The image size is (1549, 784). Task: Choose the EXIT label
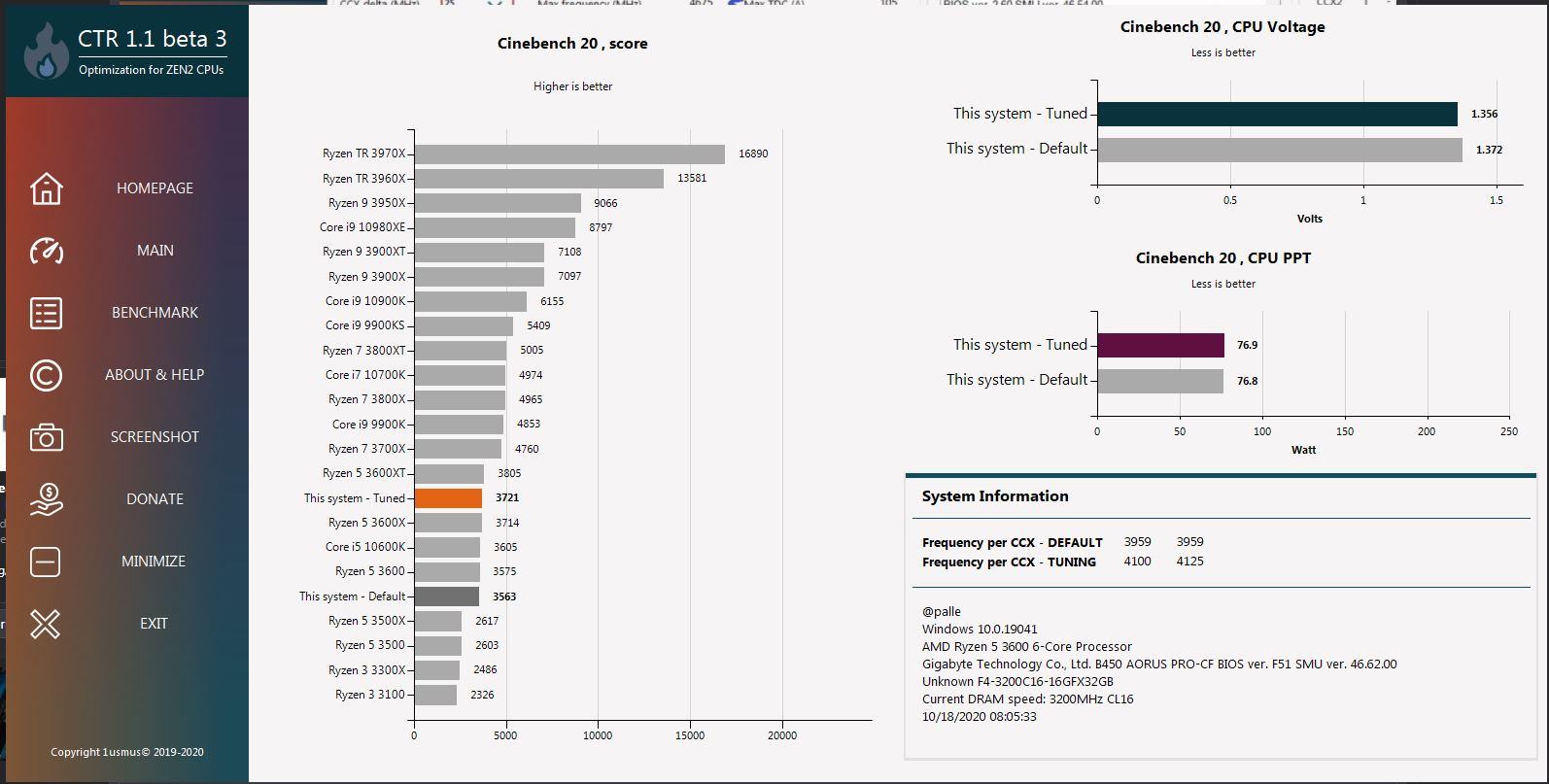point(154,623)
